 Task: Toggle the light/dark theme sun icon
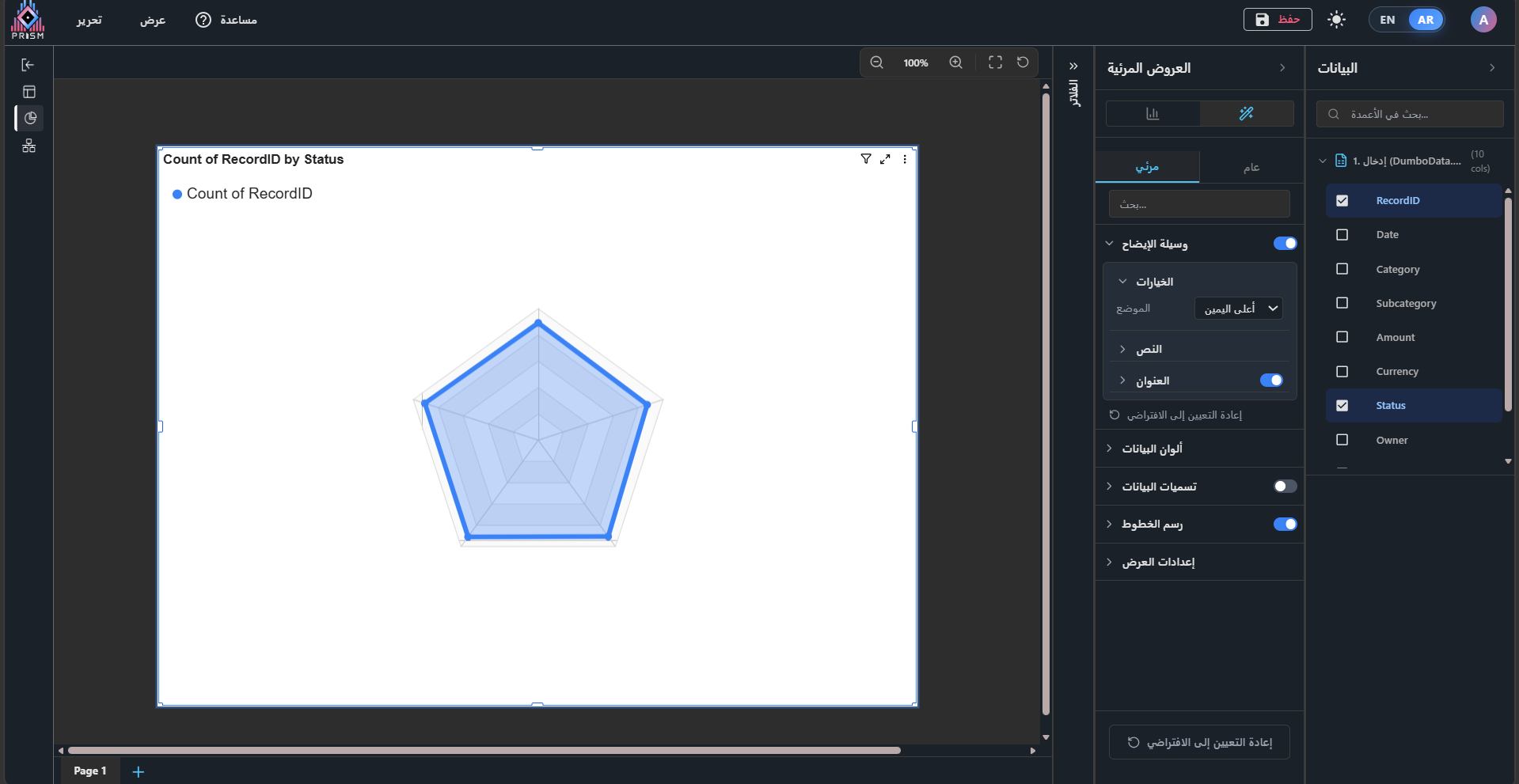tap(1336, 20)
